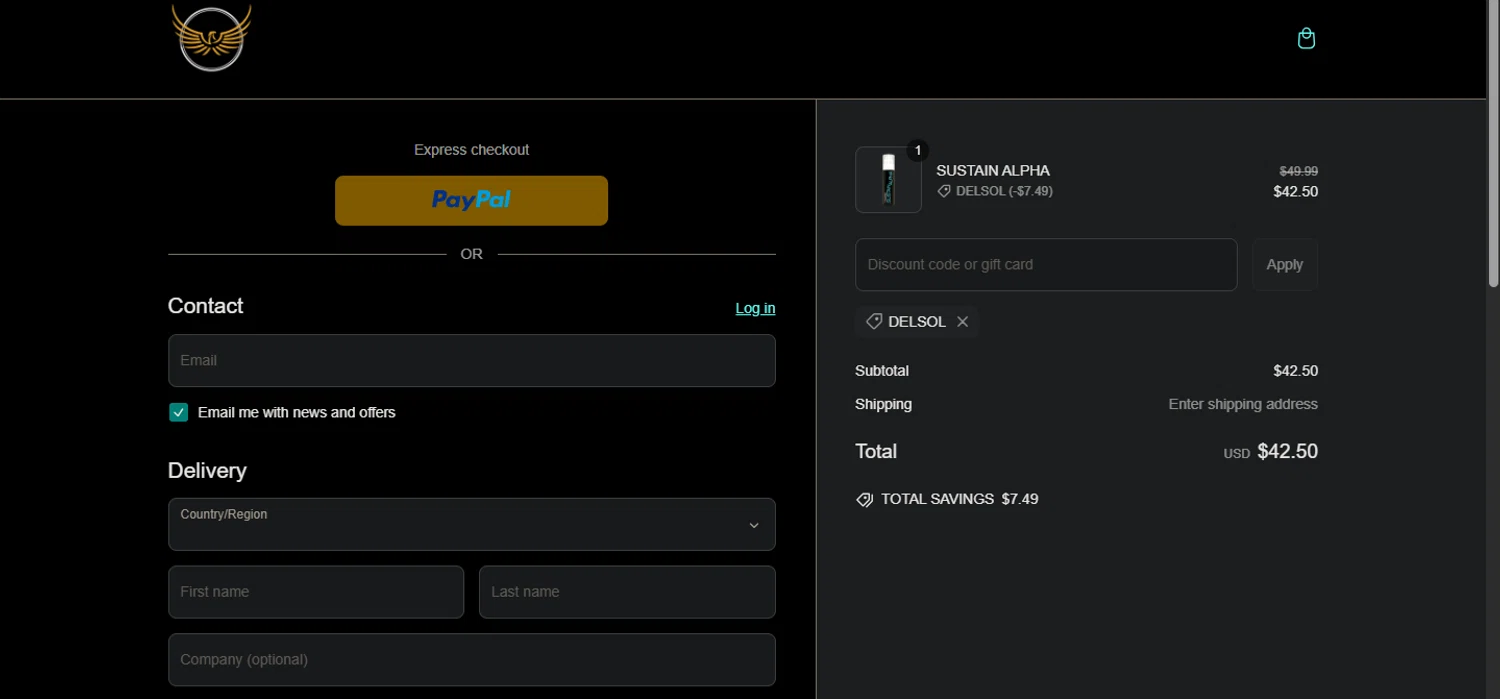
Task: Click the DELSOL discount tag chip
Action: (916, 322)
